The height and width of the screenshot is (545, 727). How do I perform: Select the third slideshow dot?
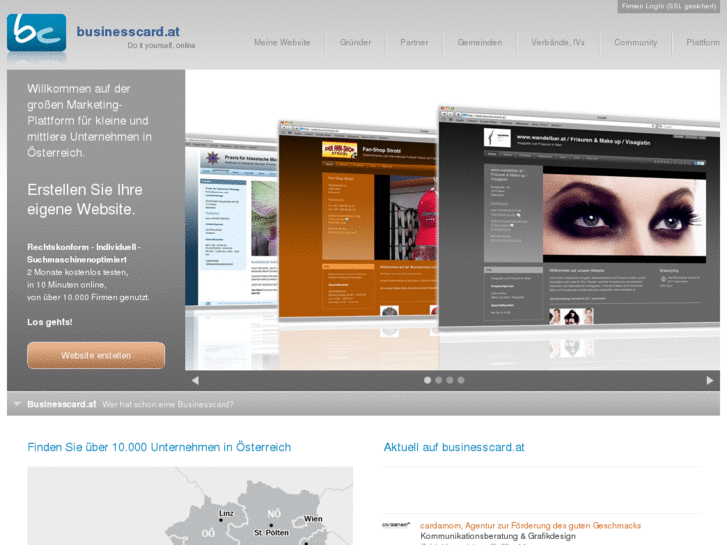(x=450, y=380)
